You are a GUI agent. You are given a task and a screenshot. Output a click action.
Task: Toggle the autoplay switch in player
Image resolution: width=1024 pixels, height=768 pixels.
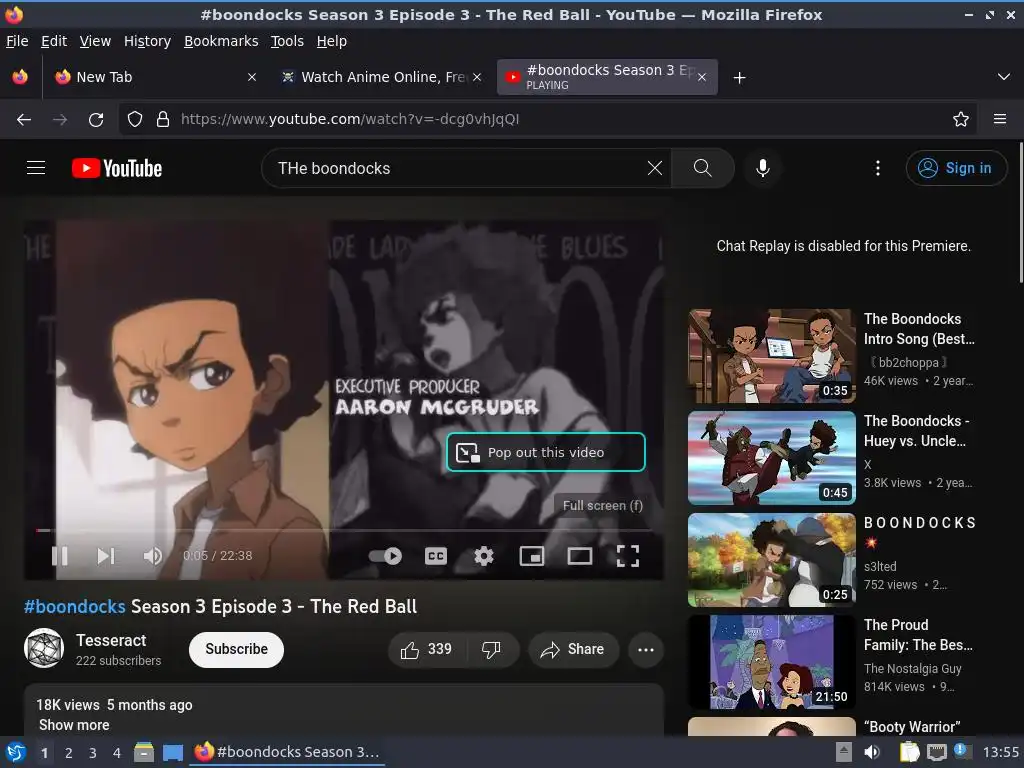point(385,556)
